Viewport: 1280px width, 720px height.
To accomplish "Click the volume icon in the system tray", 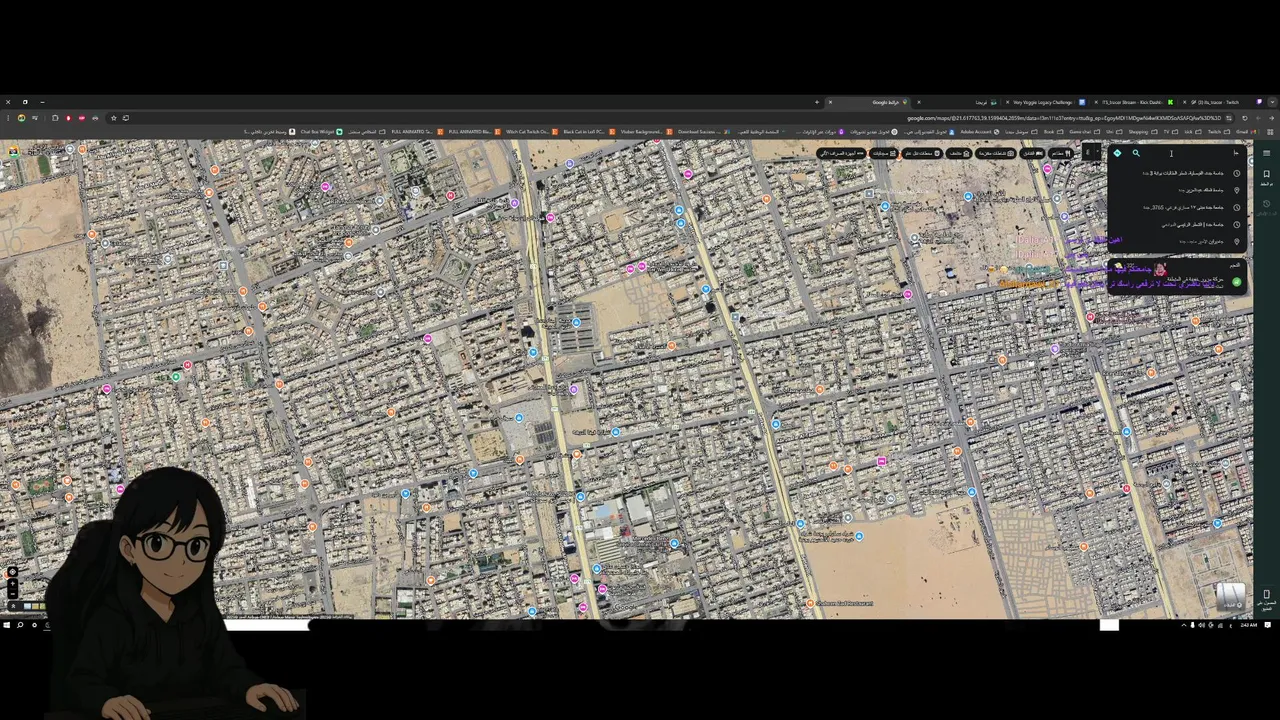I will (1201, 625).
